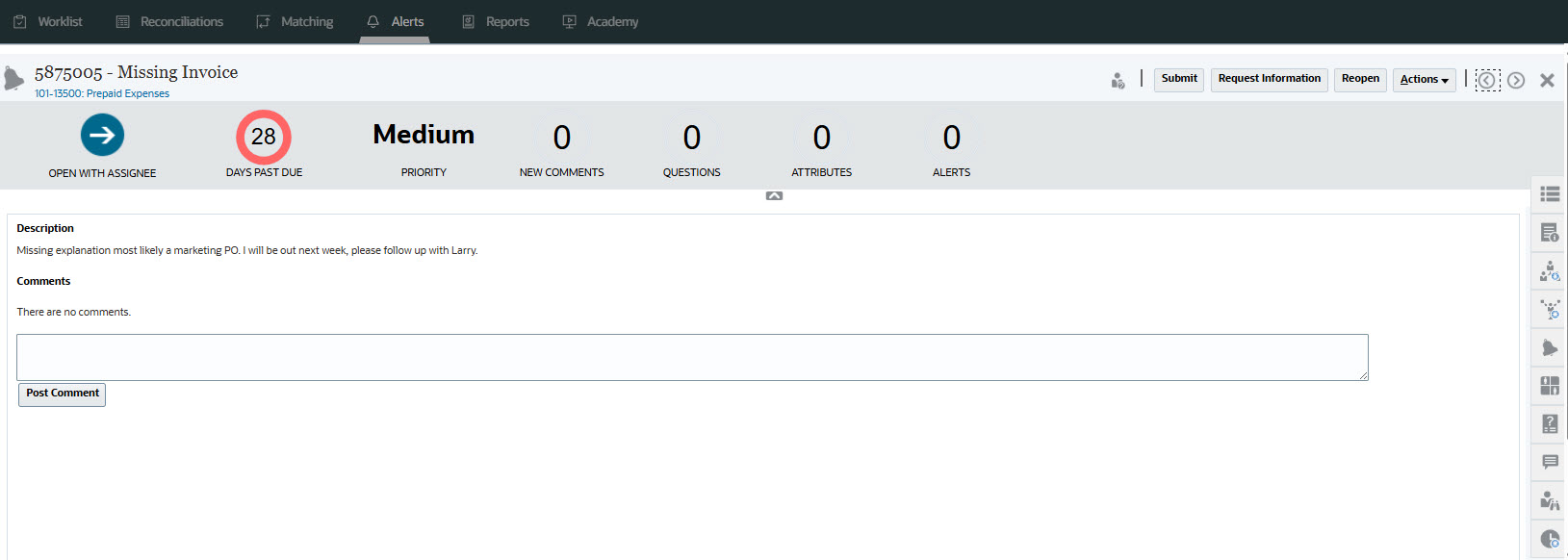Open Workflow people icon in sidebar
This screenshot has width=1568, height=560.
pos(1550,271)
